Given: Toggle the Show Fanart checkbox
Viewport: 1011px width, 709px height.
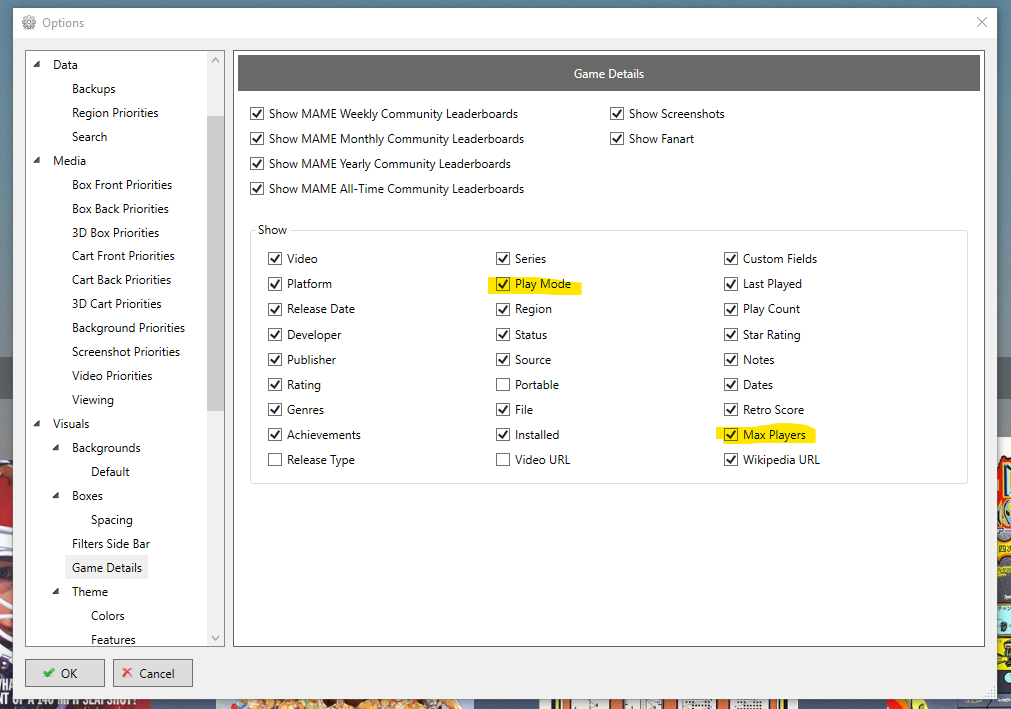Looking at the screenshot, I should click(x=617, y=139).
